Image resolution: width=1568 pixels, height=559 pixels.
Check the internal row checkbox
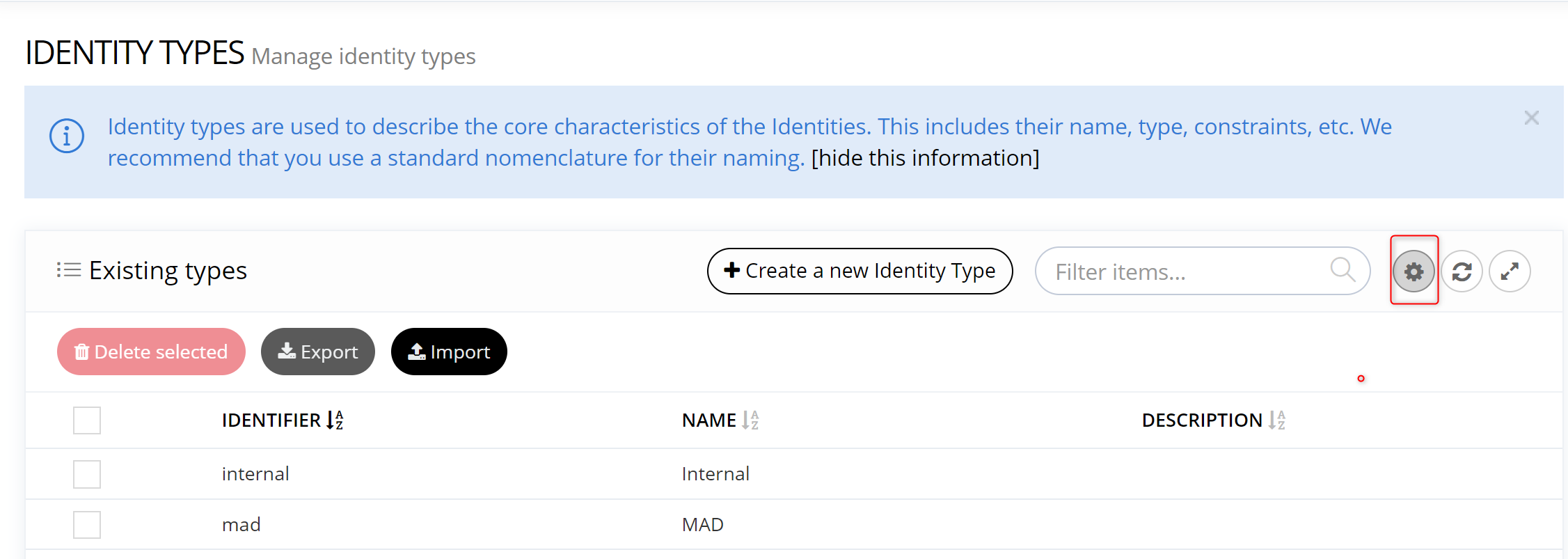click(87, 474)
